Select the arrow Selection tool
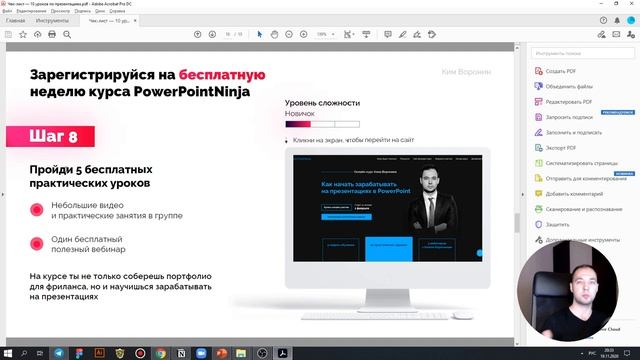Image resolution: width=640 pixels, height=360 pixels. (260, 35)
